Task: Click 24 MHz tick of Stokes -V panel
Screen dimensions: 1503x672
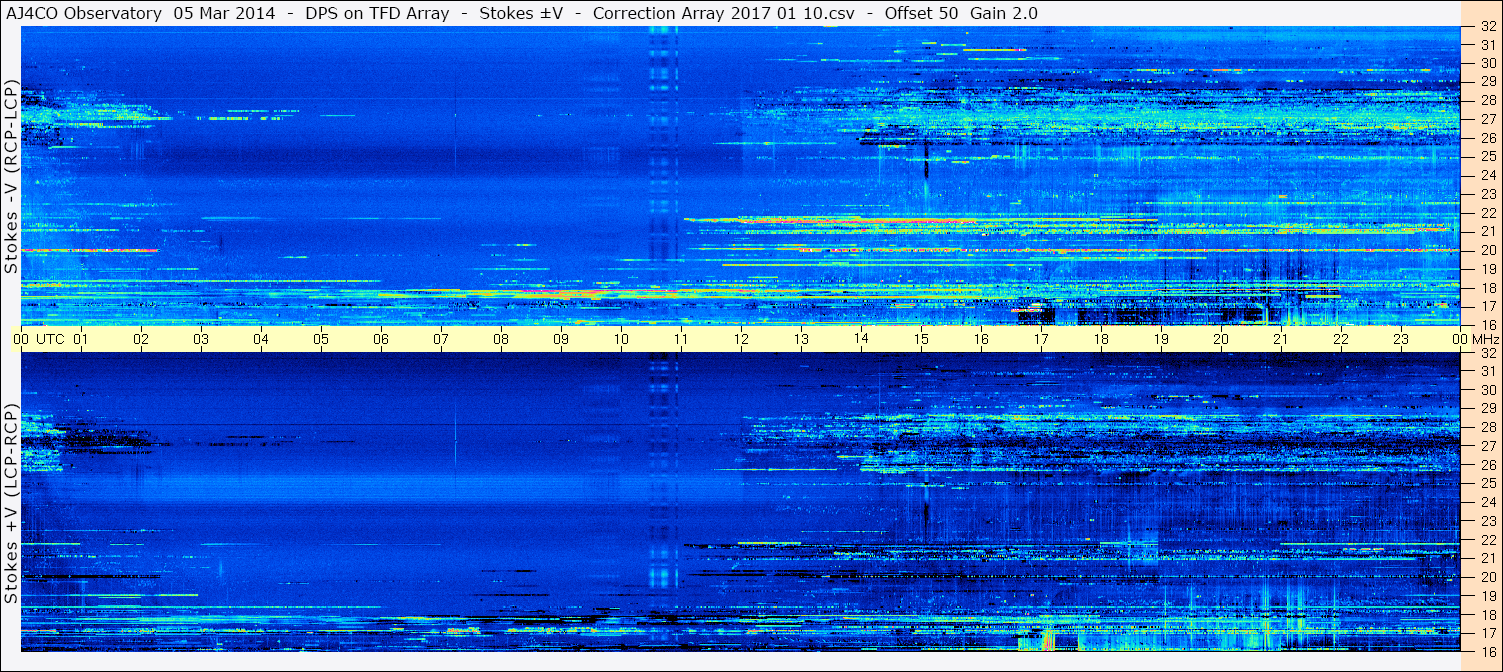Action: click(1487, 175)
